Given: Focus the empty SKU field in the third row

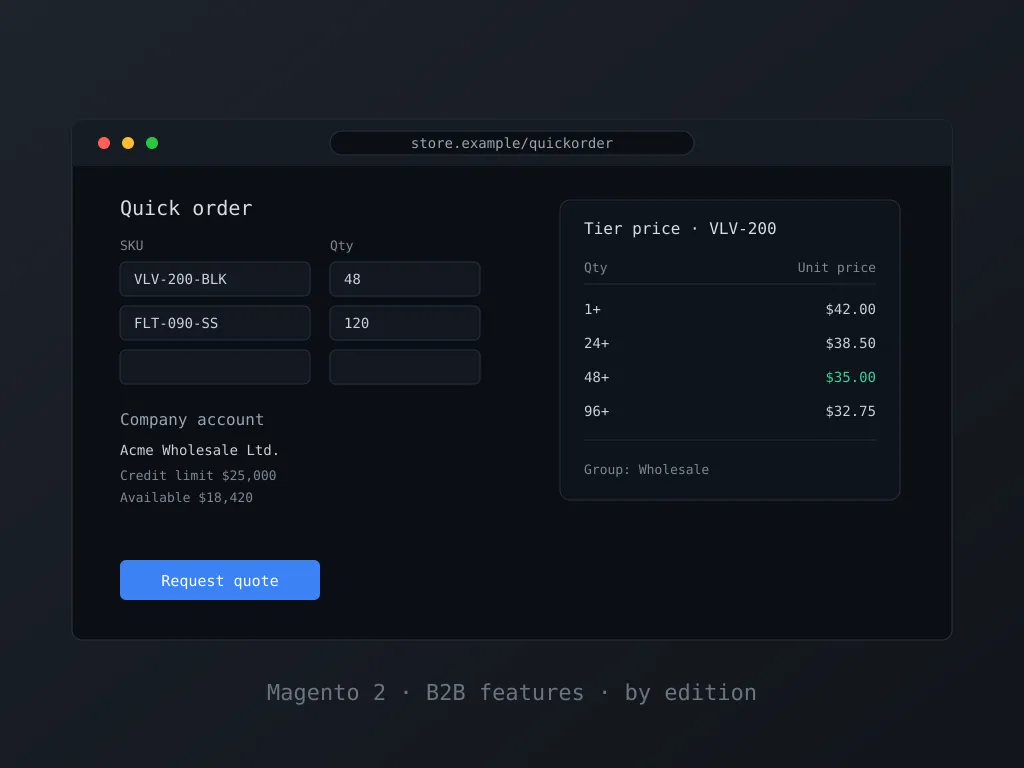Looking at the screenshot, I should [215, 366].
